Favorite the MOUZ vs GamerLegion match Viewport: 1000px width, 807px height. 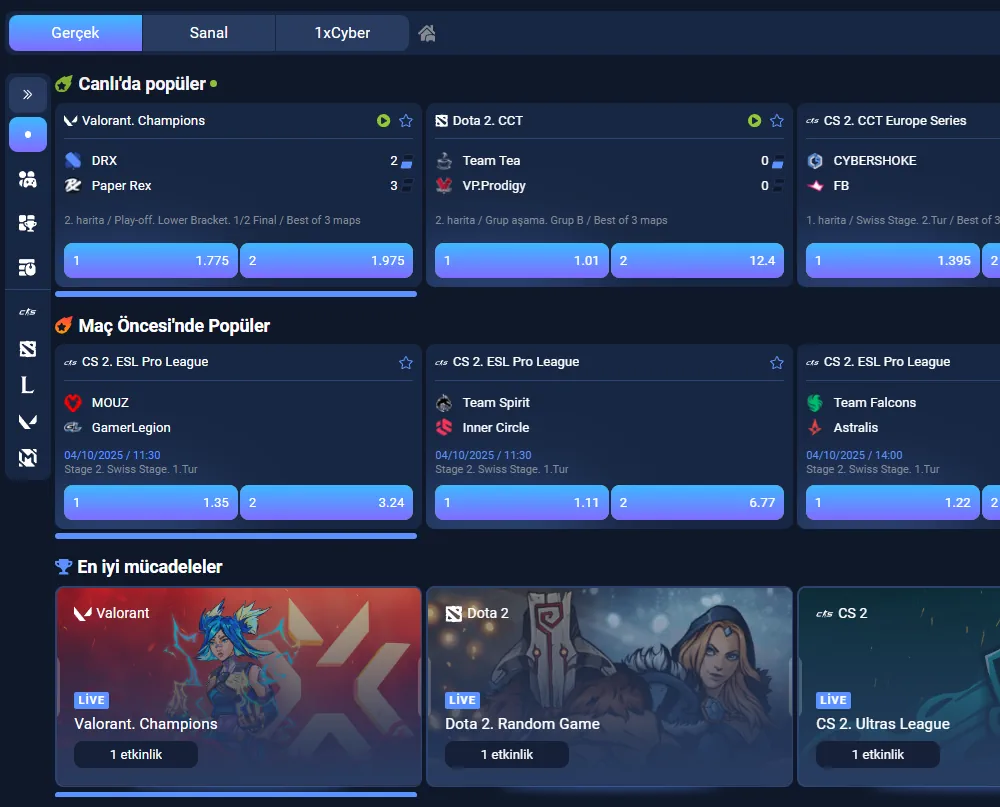pyautogui.click(x=406, y=363)
